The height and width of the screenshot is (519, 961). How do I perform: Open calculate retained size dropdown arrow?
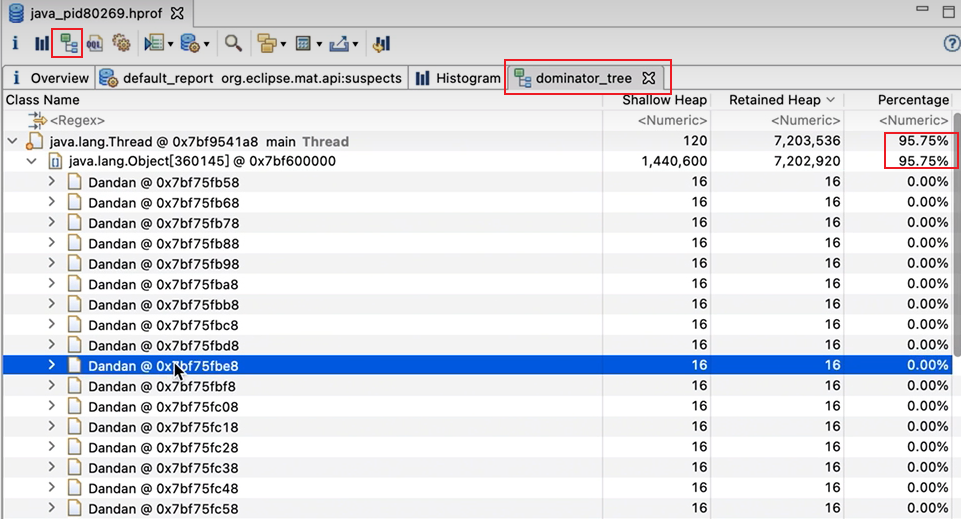(x=319, y=44)
